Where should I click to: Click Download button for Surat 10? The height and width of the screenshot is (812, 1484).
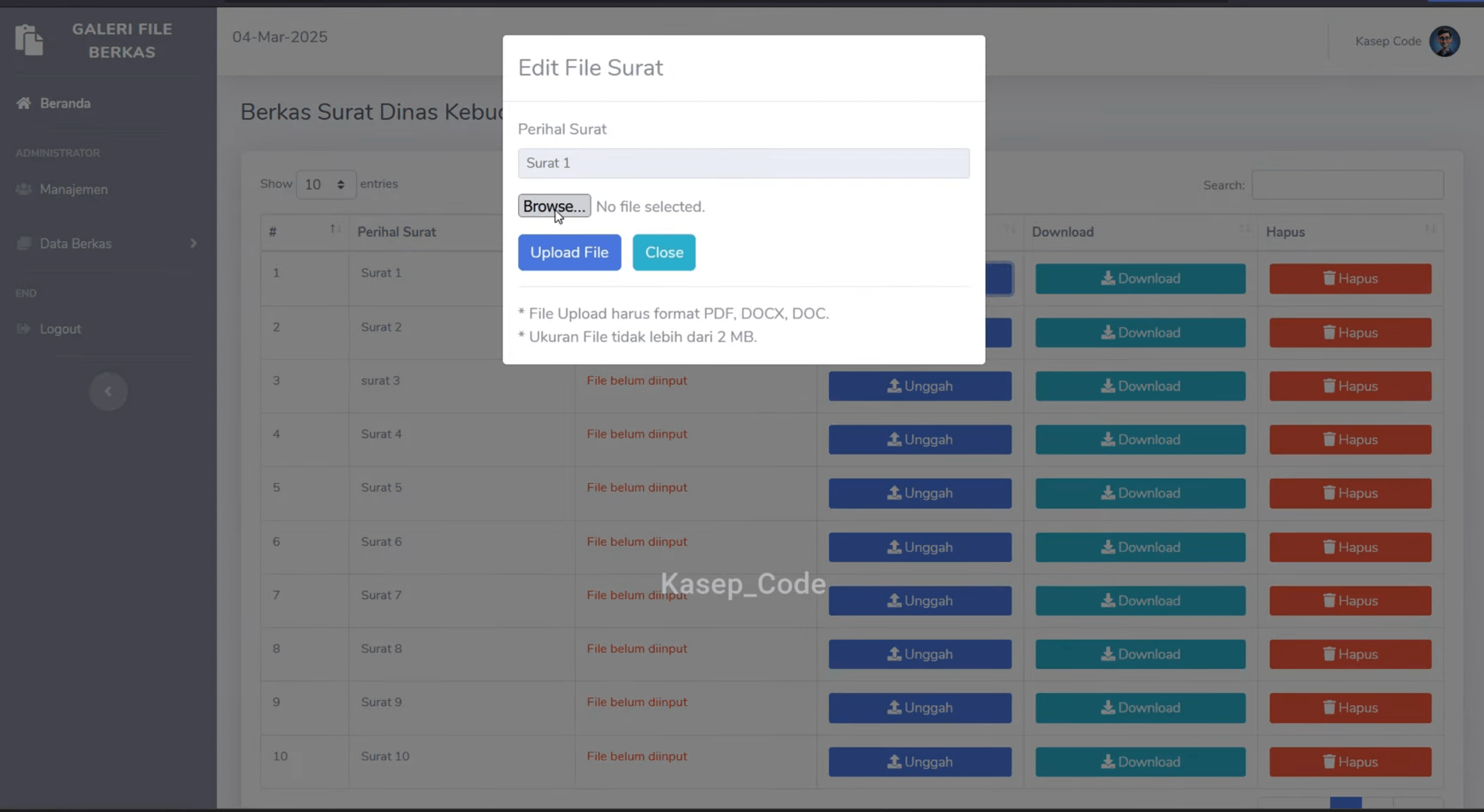[1140, 762]
